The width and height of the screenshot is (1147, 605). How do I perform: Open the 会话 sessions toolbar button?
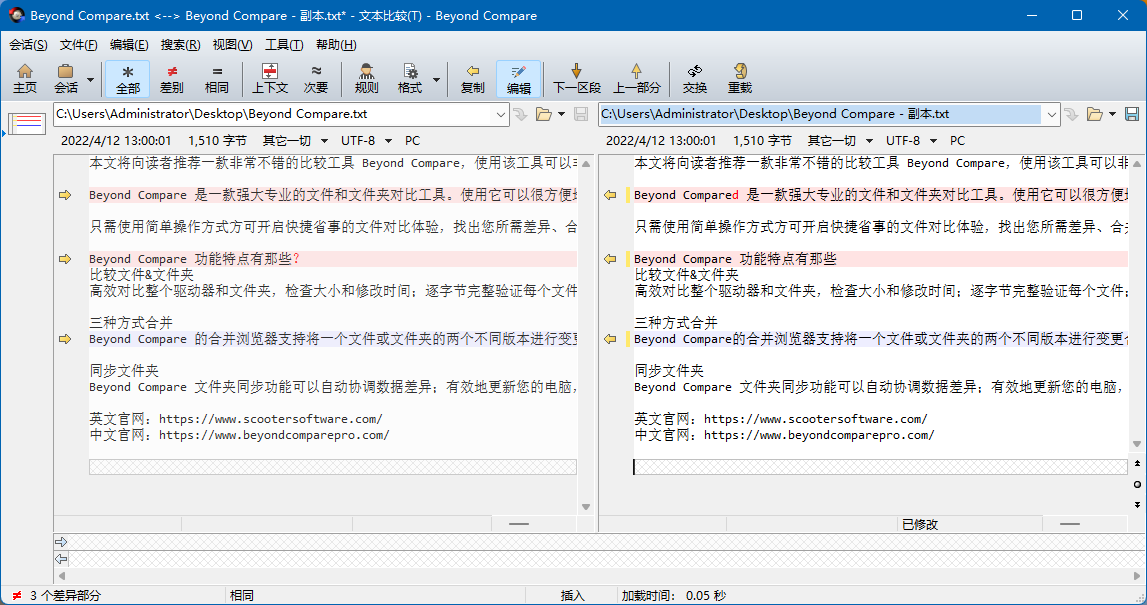coord(66,78)
